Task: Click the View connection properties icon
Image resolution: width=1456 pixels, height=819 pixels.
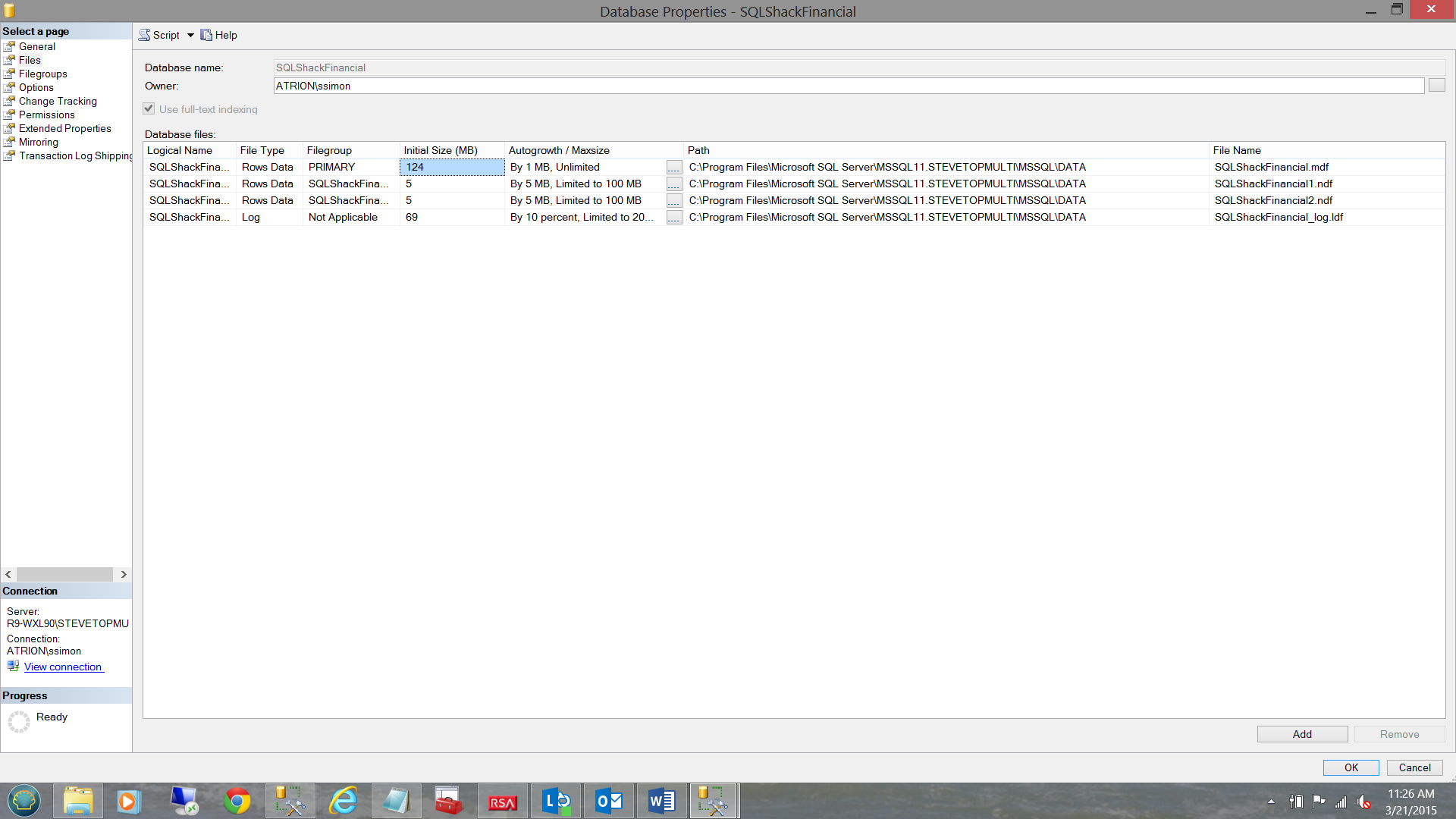Action: tap(13, 666)
